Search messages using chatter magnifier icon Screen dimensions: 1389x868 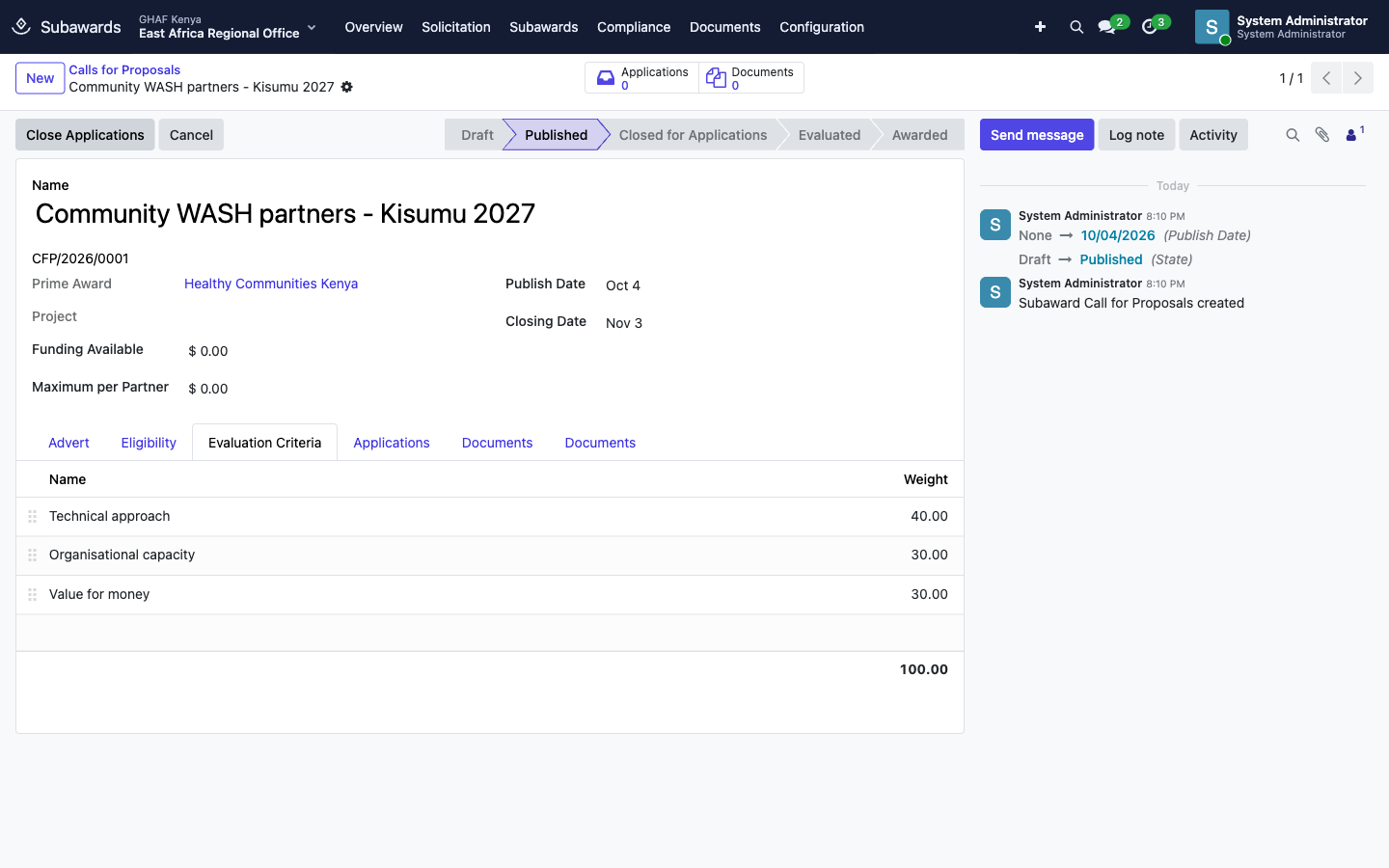[1293, 135]
